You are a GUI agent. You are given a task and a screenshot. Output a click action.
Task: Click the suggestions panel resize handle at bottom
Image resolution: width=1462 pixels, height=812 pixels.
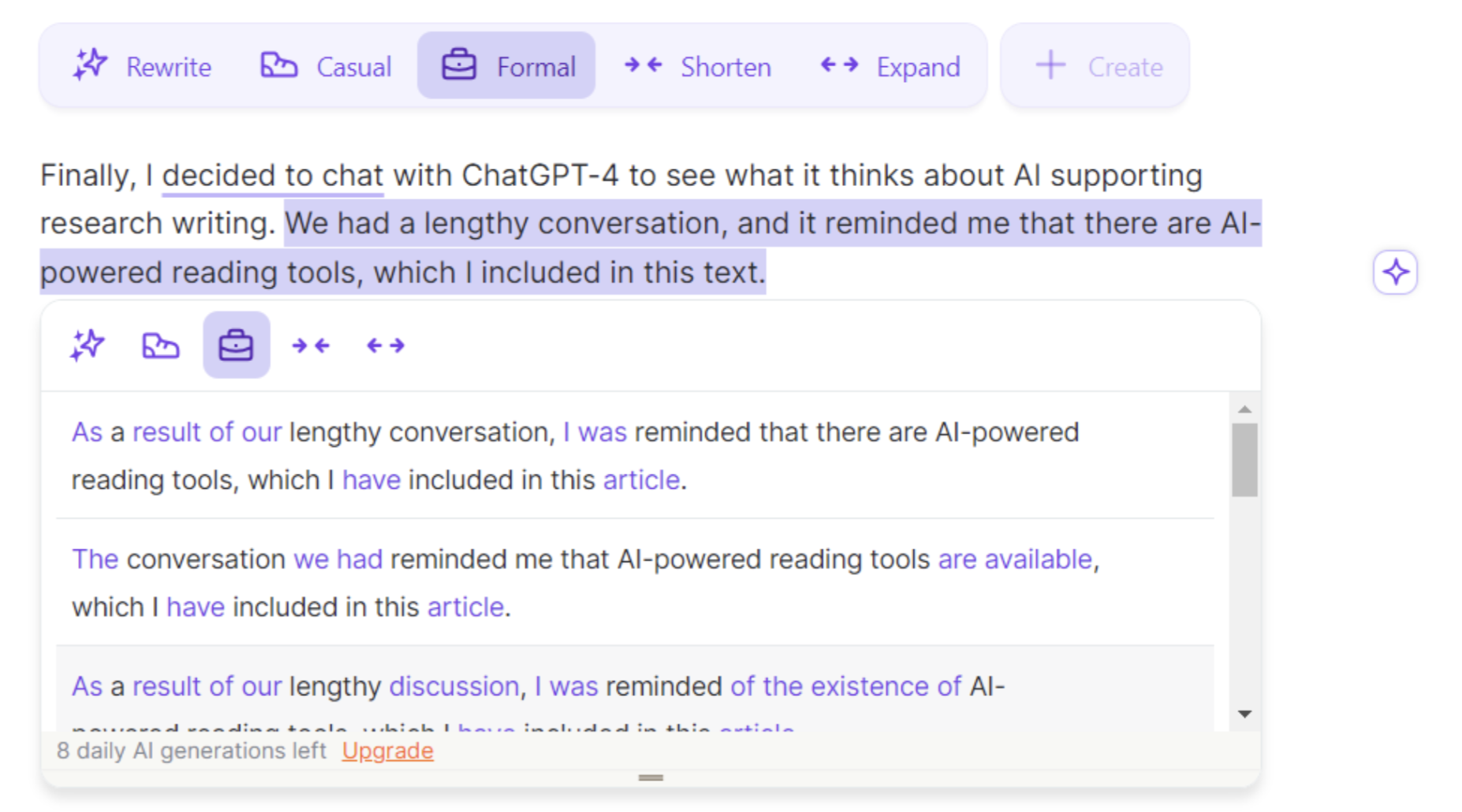(x=651, y=778)
